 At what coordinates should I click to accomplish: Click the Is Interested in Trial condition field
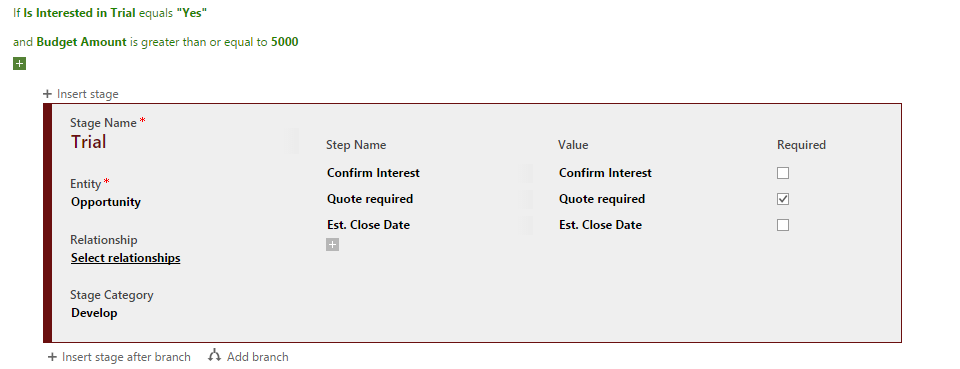click(79, 13)
